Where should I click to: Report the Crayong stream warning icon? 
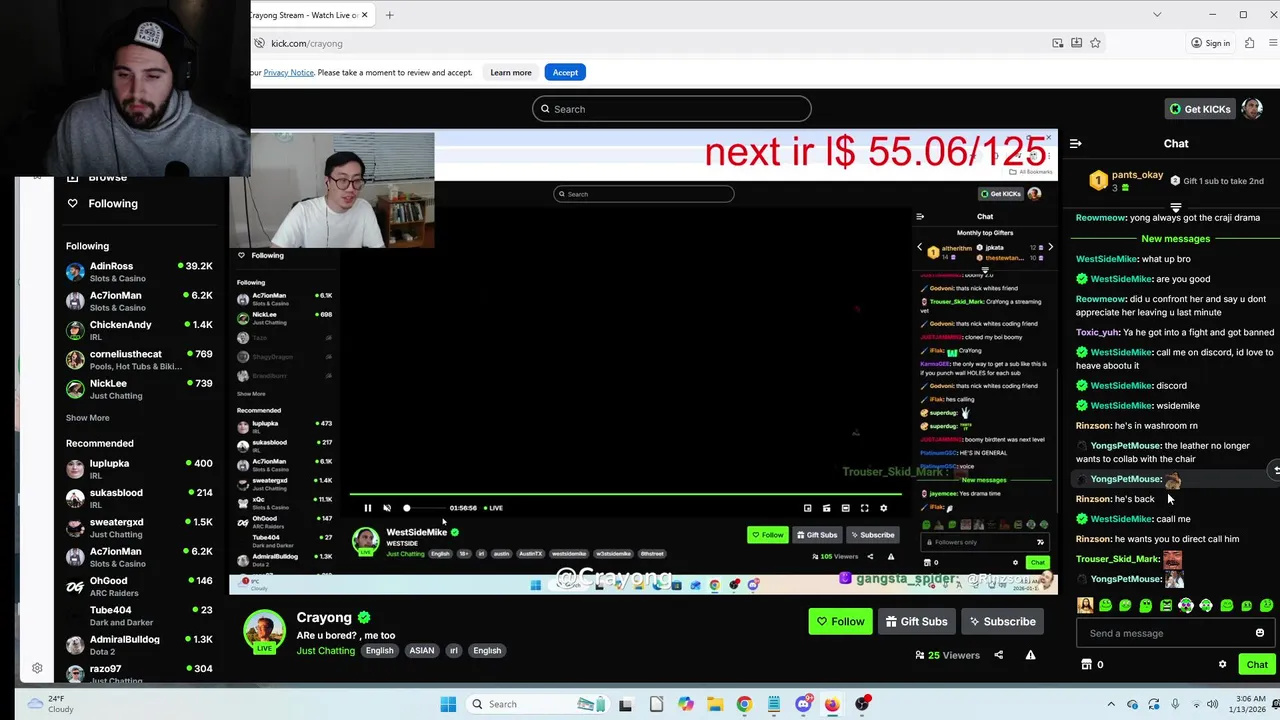(x=1030, y=655)
